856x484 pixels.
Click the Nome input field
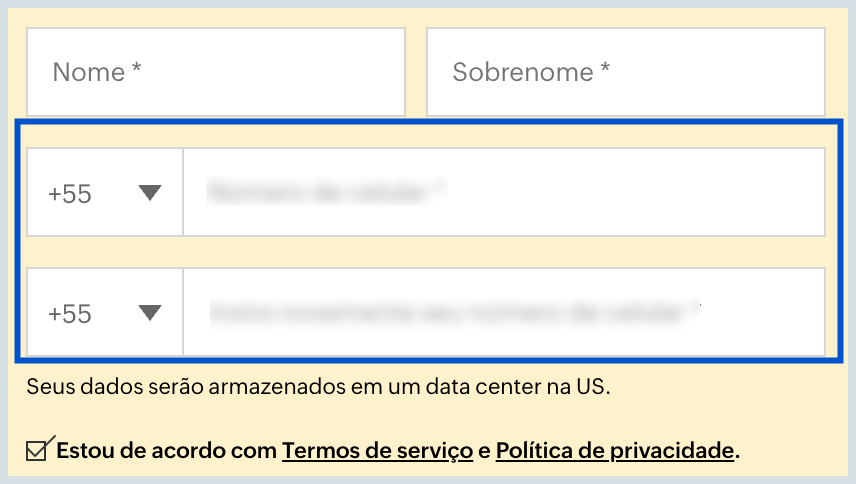pyautogui.click(x=215, y=72)
